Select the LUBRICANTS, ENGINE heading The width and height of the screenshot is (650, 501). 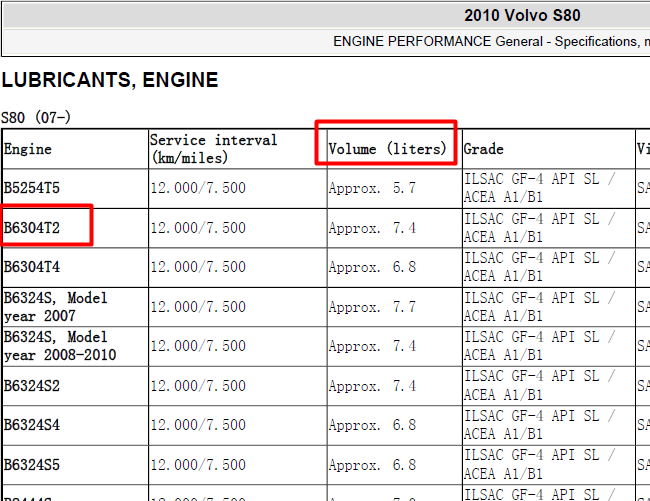point(110,80)
